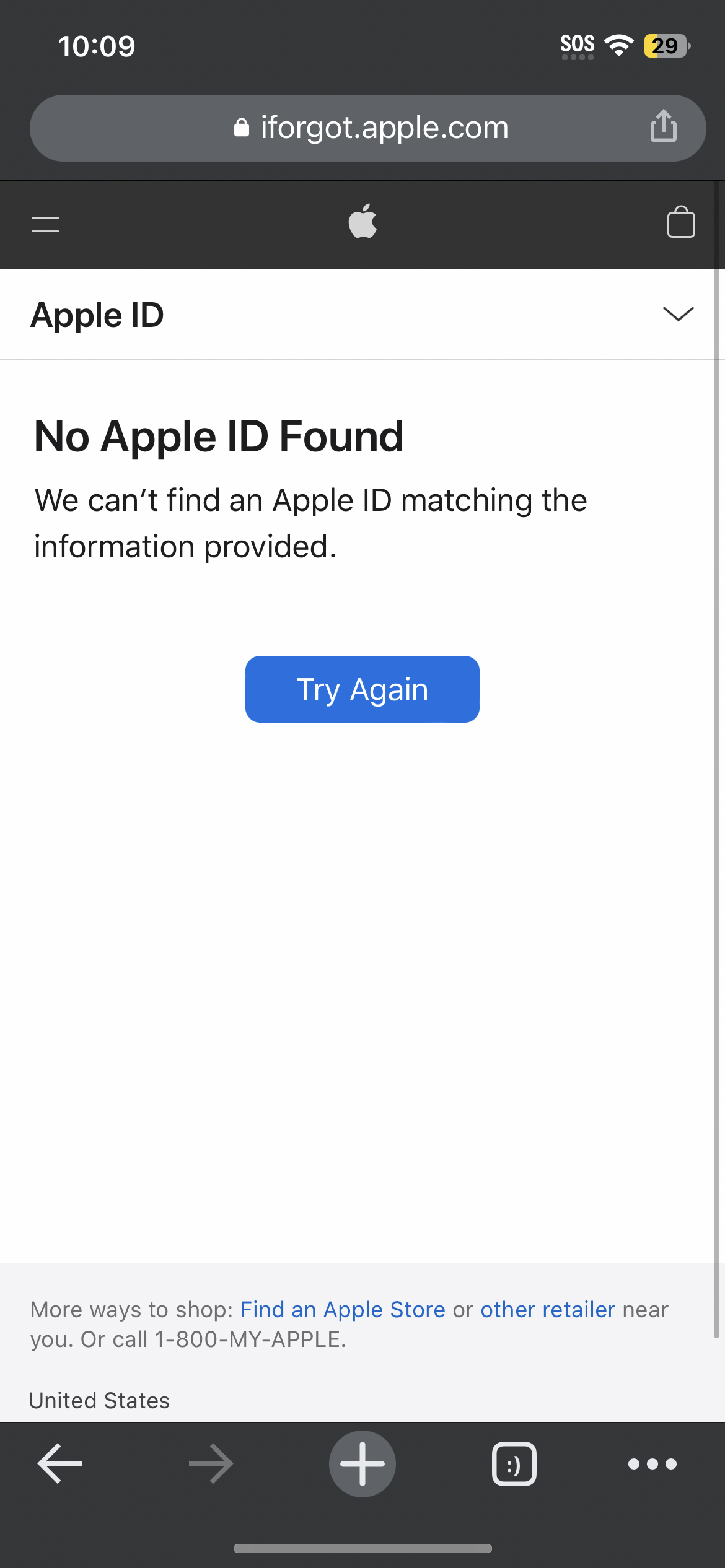The image size is (725, 1568).
Task: Tap the share icon in the address bar
Action: click(x=663, y=126)
